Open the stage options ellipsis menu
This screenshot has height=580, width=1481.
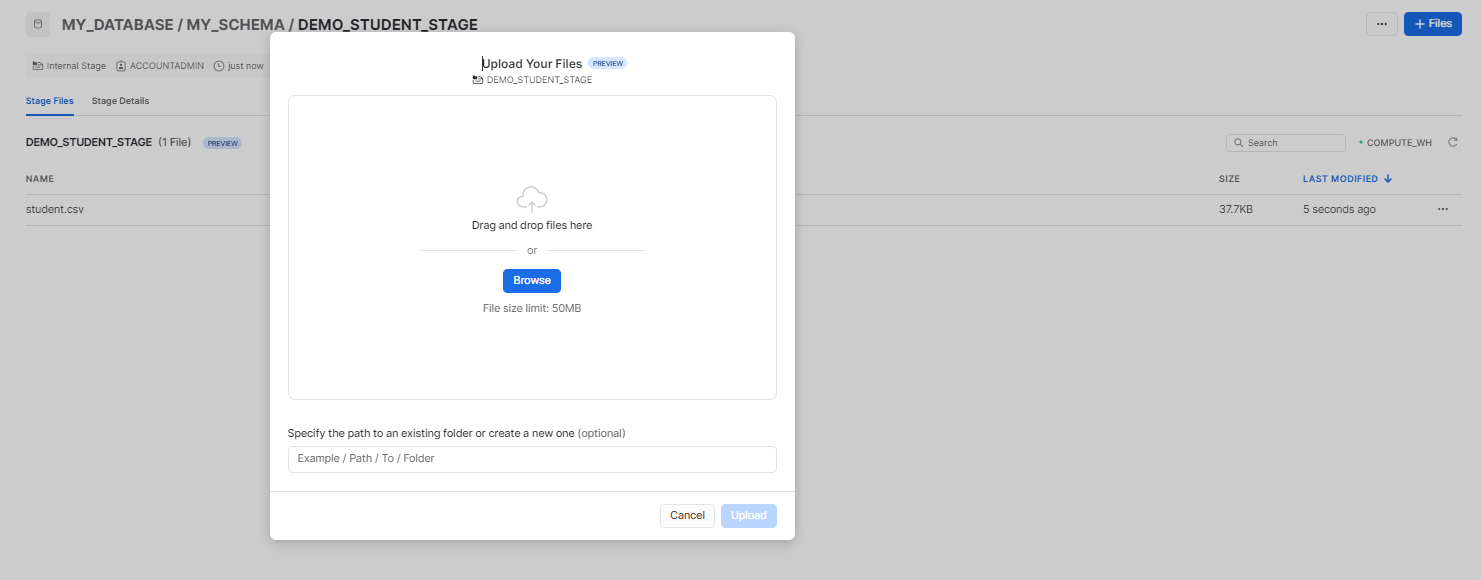click(1381, 23)
